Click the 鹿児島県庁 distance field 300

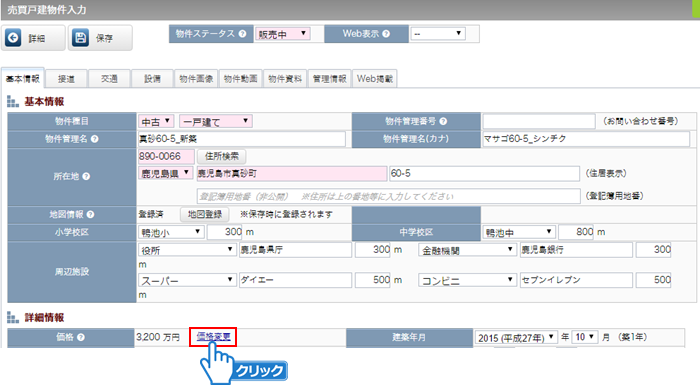pos(373,250)
